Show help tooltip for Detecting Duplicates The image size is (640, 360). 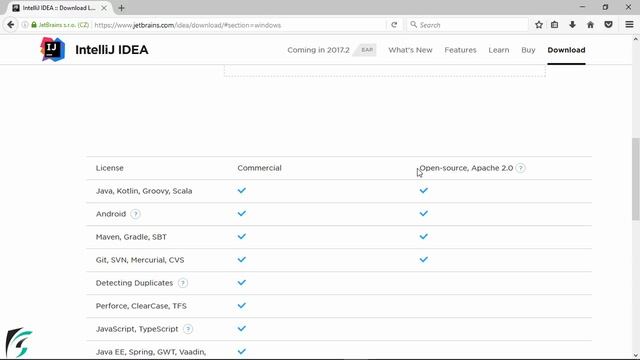(x=183, y=283)
